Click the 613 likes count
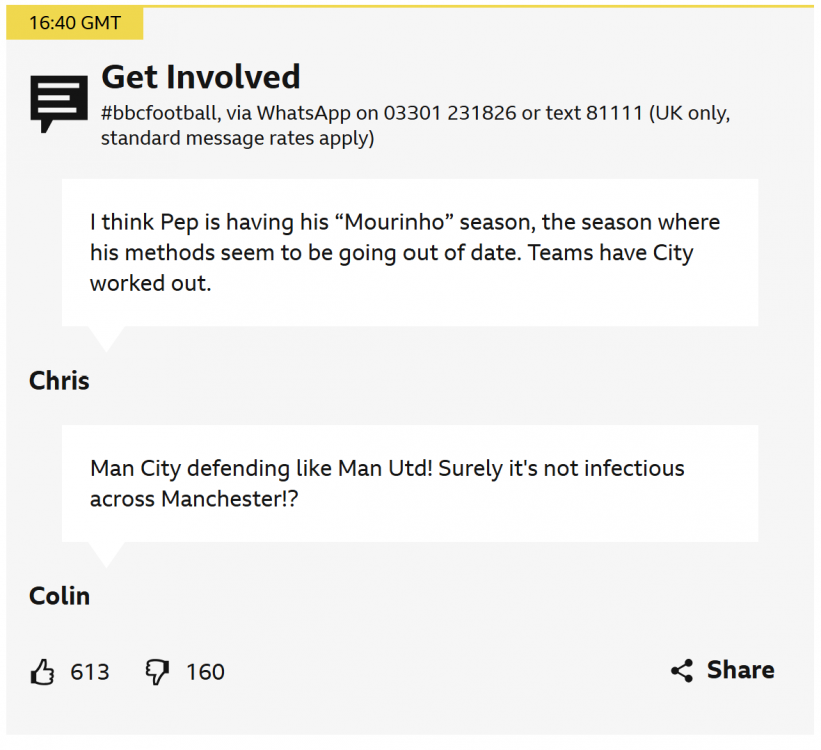The image size is (821, 750). [90, 672]
